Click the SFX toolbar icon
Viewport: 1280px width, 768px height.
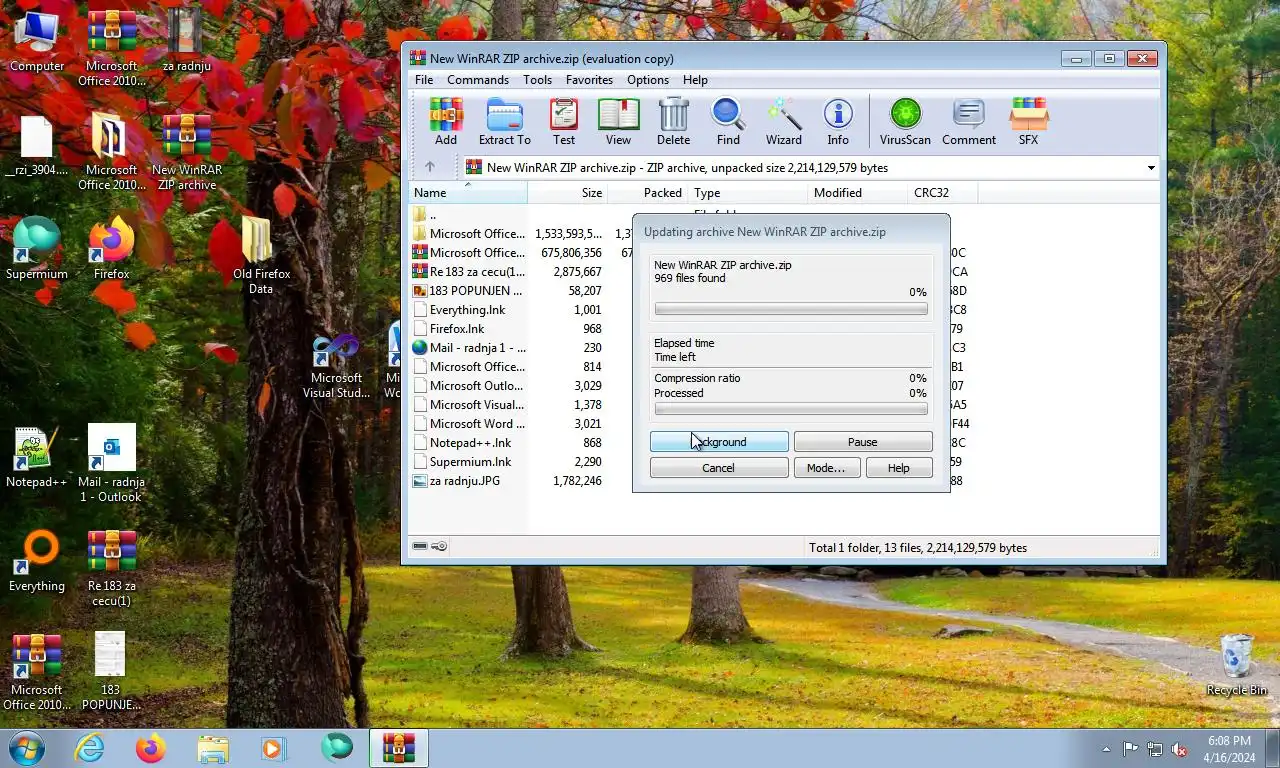1028,122
